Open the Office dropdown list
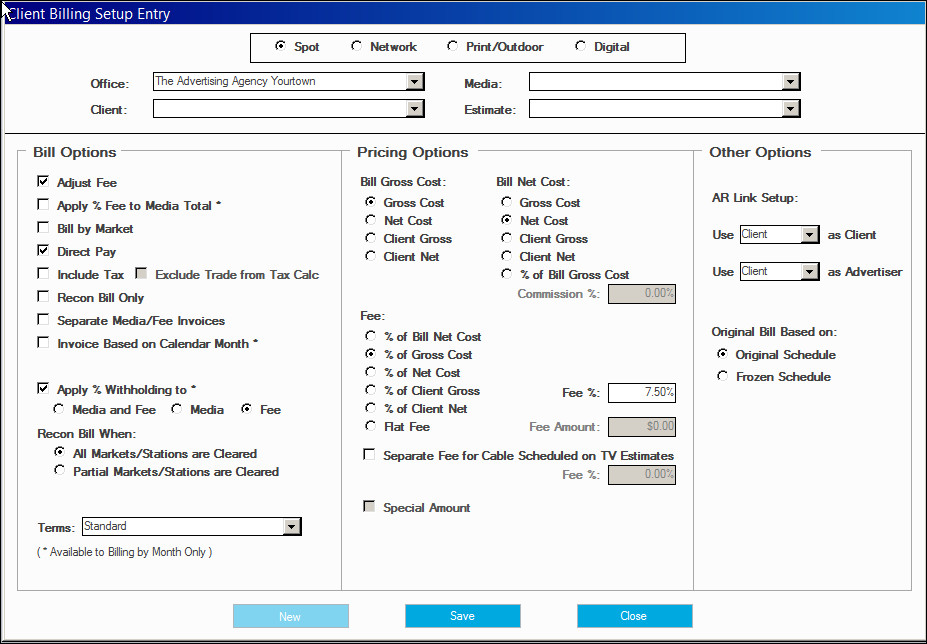 tap(415, 82)
